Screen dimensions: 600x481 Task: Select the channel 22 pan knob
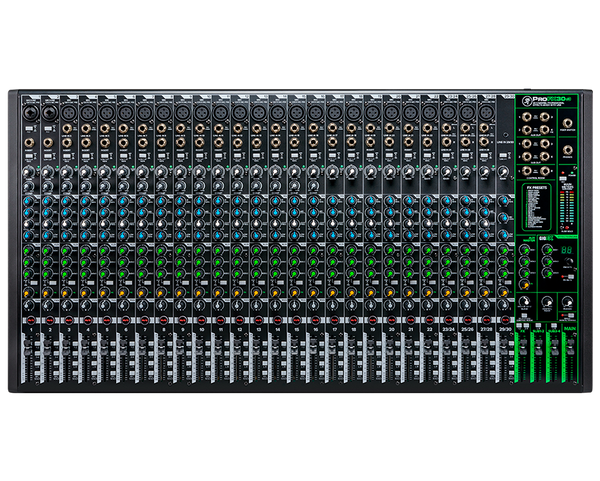427,305
